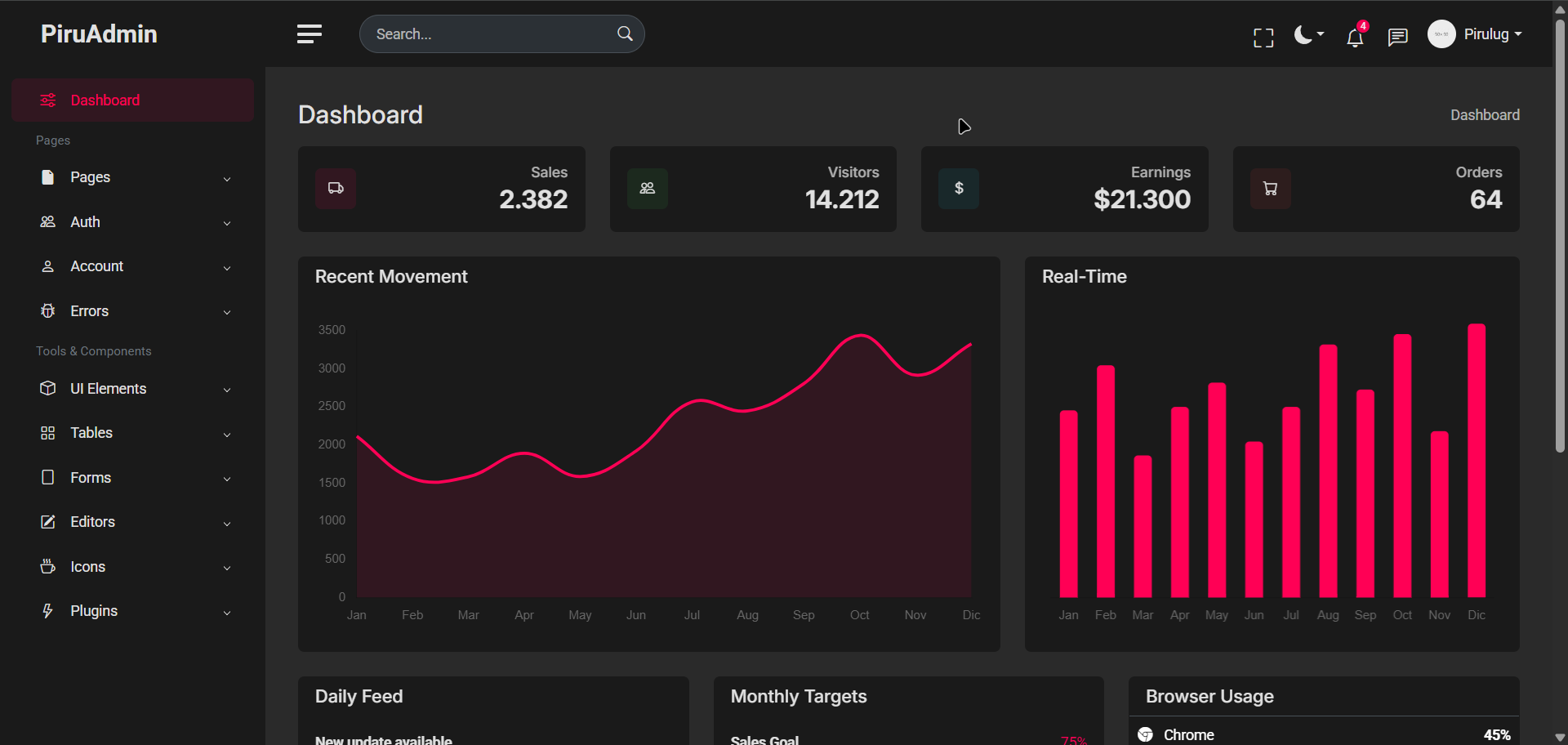The height and width of the screenshot is (745, 1568).
Task: Select Dashboard in the sidebar
Action: coord(132,100)
